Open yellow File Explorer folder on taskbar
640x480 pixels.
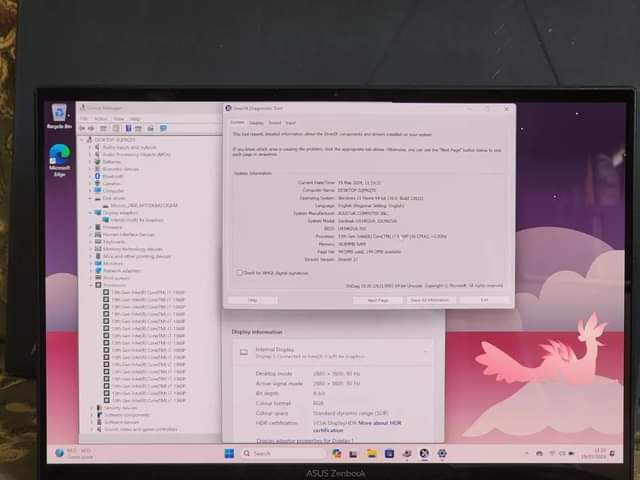point(371,453)
